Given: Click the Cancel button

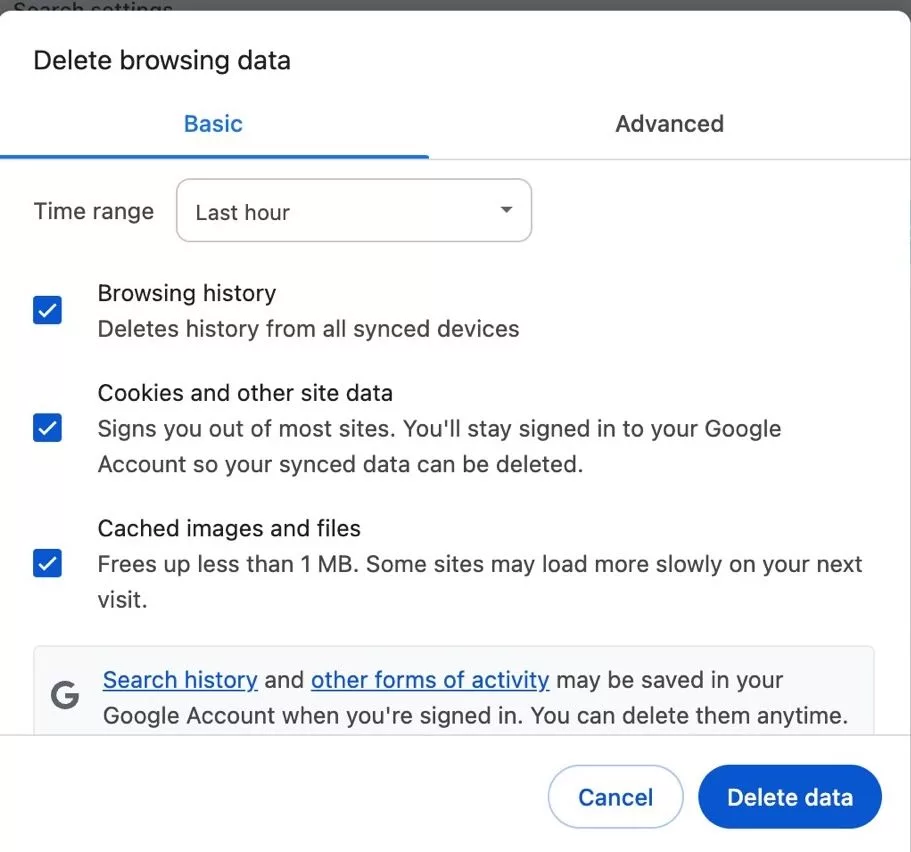Looking at the screenshot, I should point(615,797).
